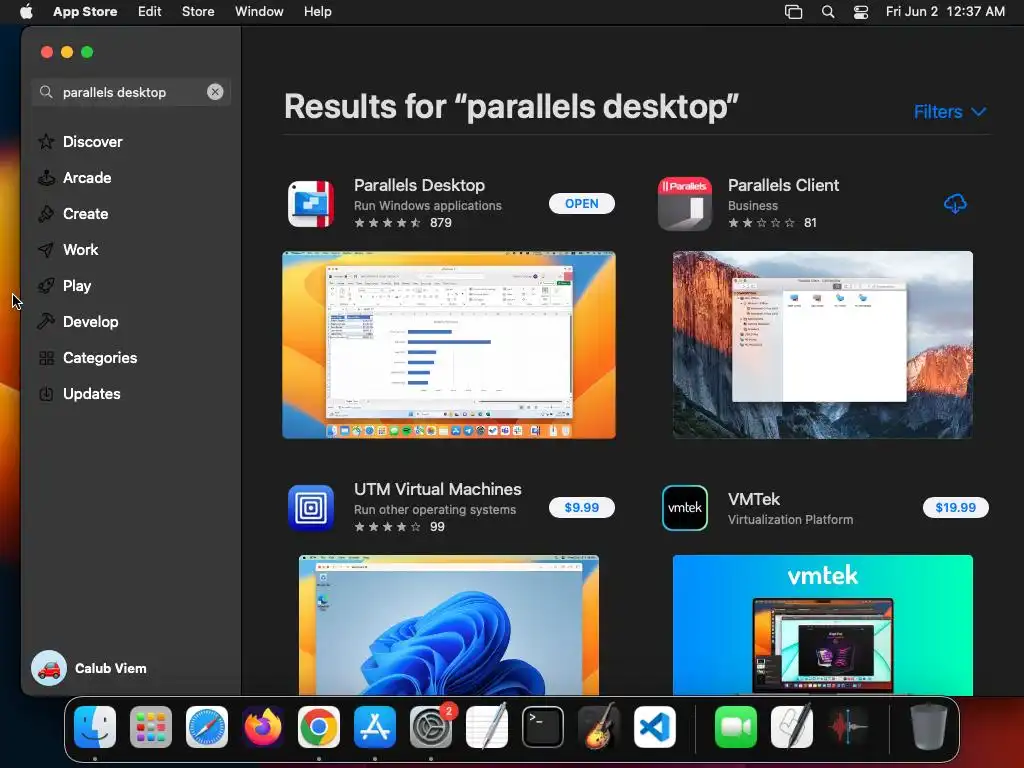Open the Parallels Client screenshot preview

(x=822, y=345)
